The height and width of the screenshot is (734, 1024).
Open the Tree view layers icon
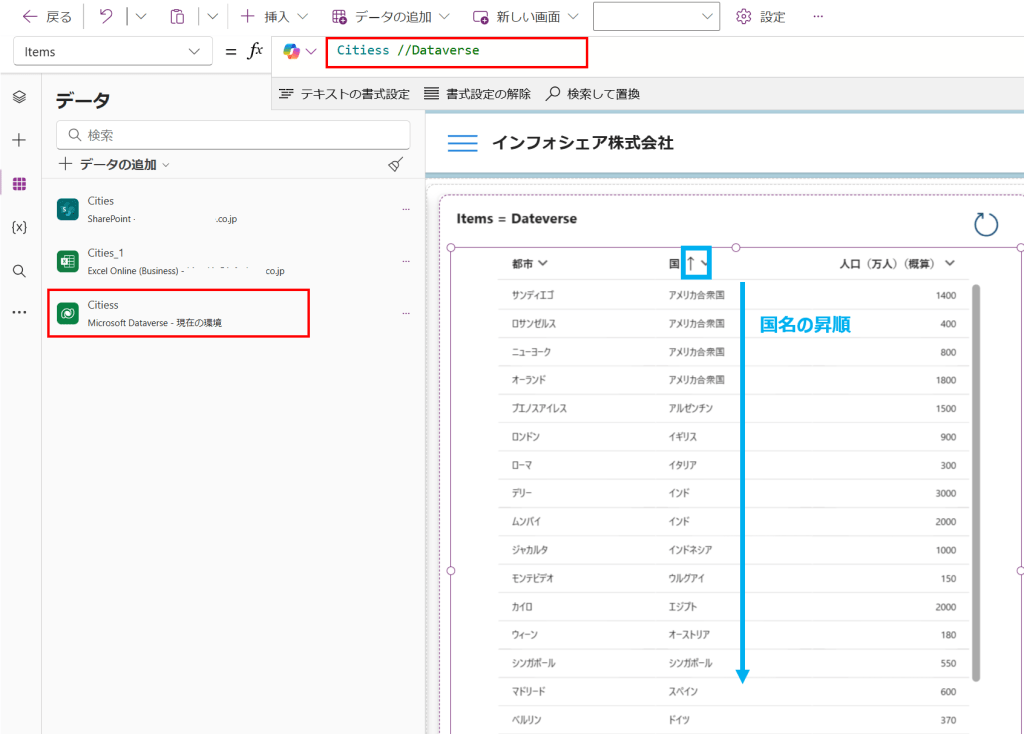(19, 97)
